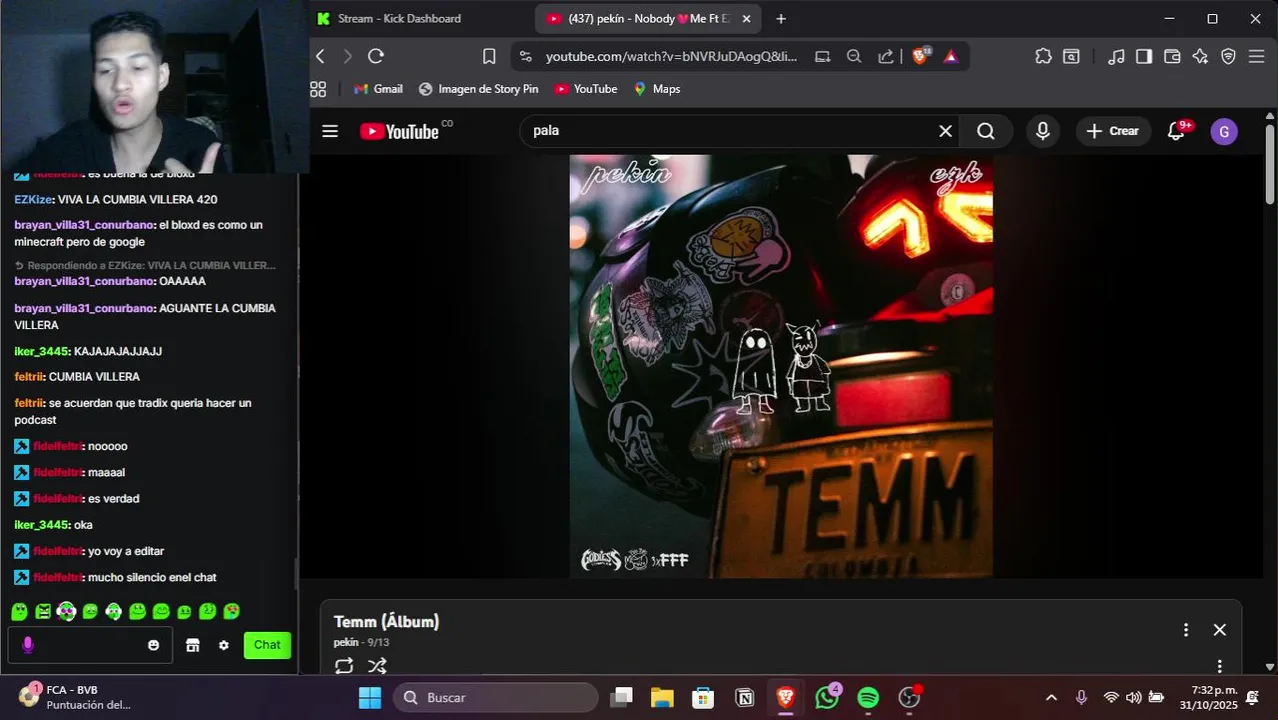1278x720 pixels.
Task: Click the youtube.com address bar URL
Action: click(x=671, y=56)
